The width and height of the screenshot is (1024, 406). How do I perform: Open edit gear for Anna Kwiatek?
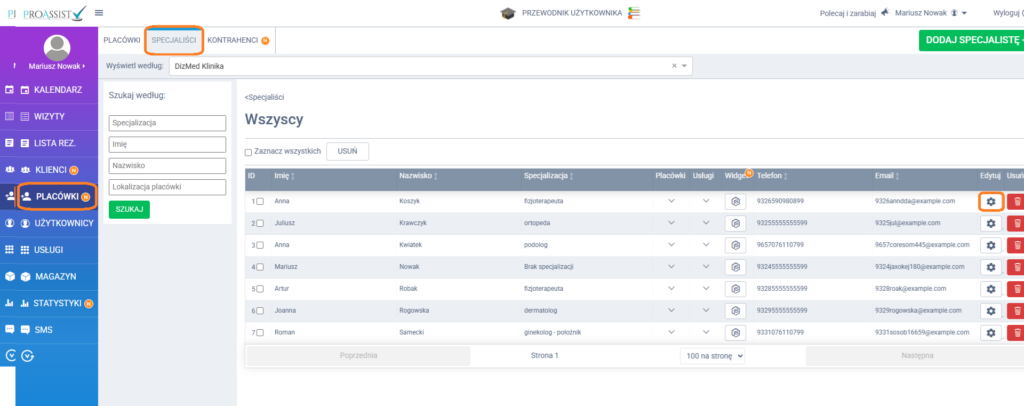pyautogui.click(x=991, y=245)
